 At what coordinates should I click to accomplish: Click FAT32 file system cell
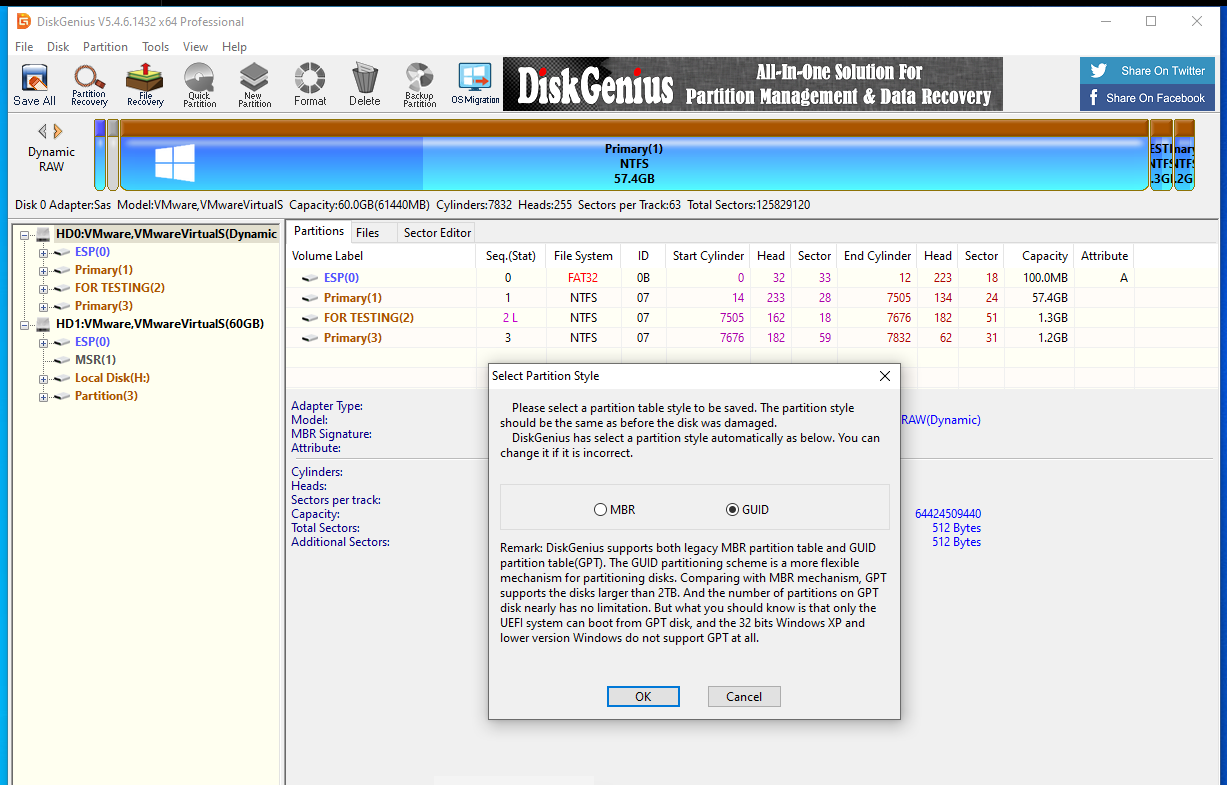coord(584,278)
